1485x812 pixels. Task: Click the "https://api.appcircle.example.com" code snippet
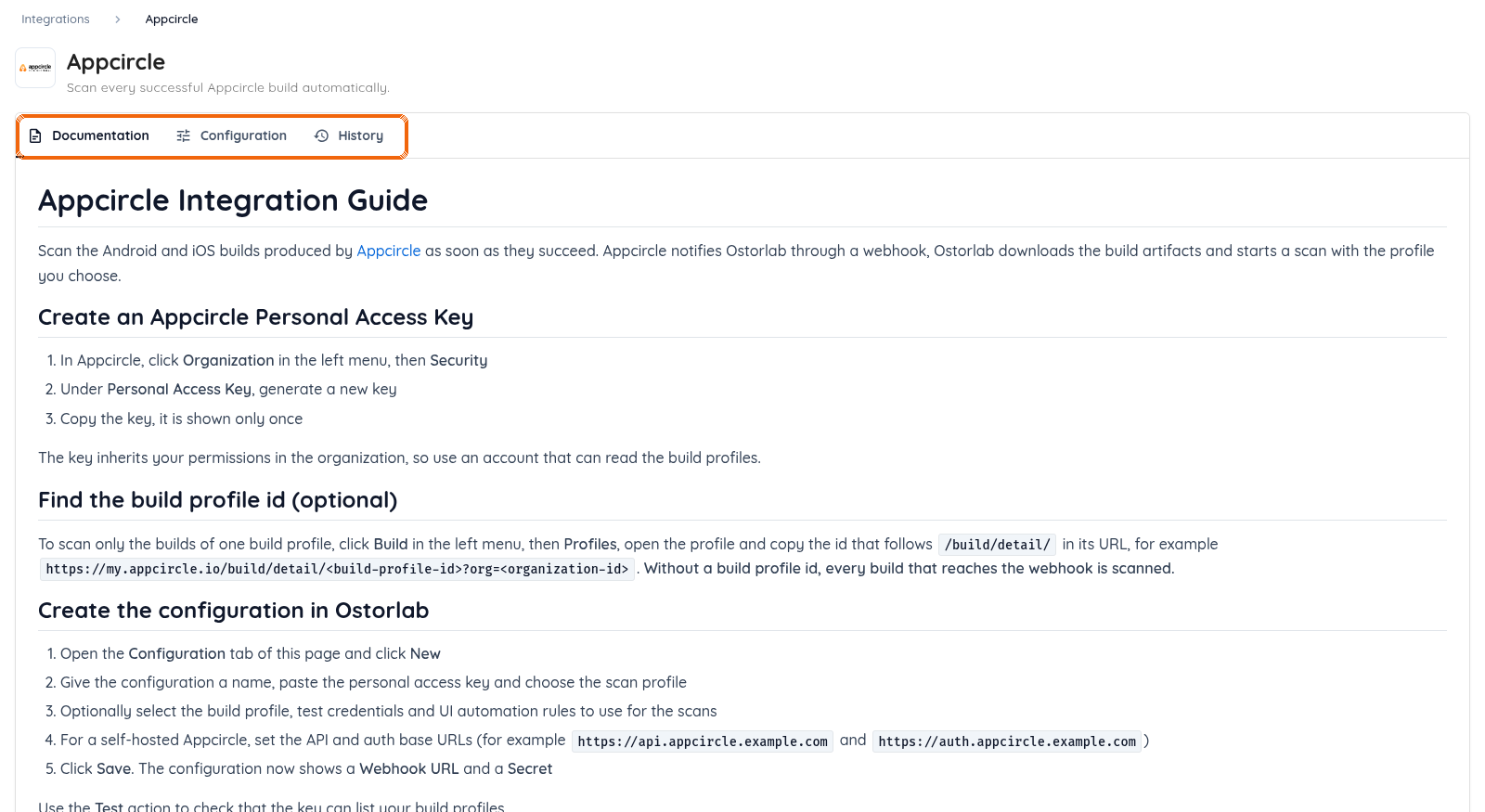click(x=703, y=741)
